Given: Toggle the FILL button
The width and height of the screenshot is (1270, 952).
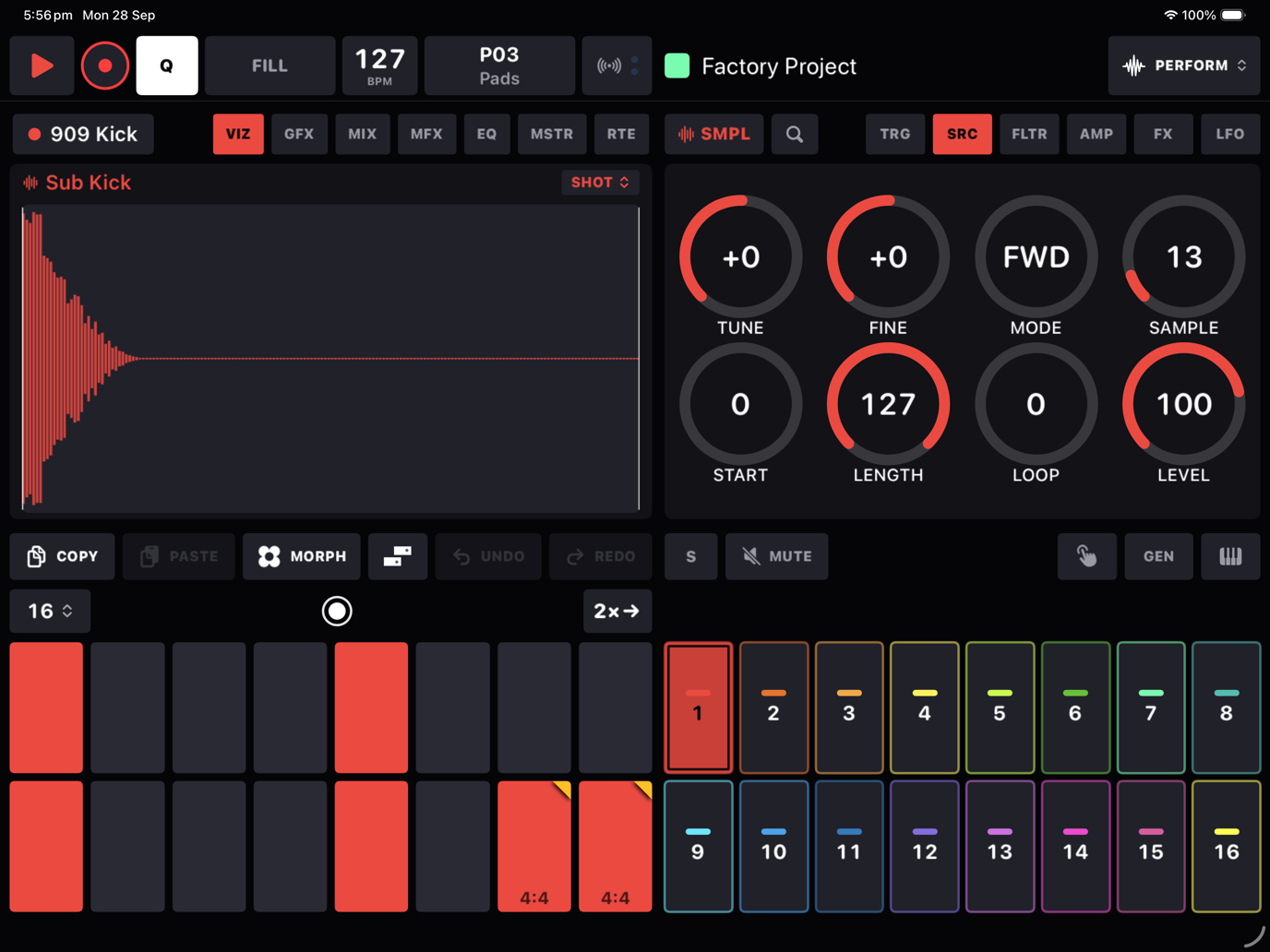Looking at the screenshot, I should pyautogui.click(x=270, y=65).
